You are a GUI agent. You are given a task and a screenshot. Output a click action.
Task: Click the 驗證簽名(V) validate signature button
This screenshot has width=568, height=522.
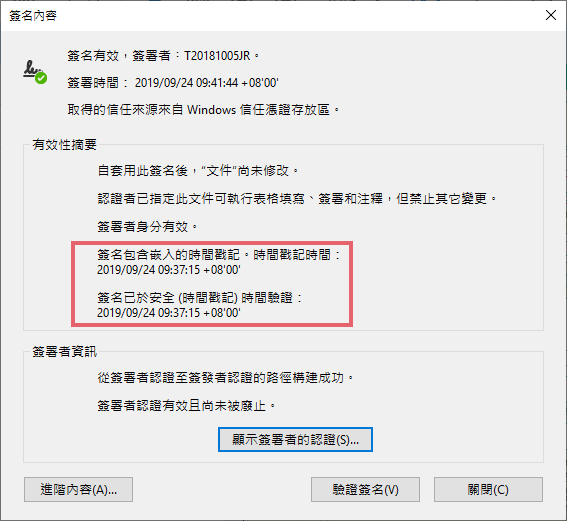(365, 489)
